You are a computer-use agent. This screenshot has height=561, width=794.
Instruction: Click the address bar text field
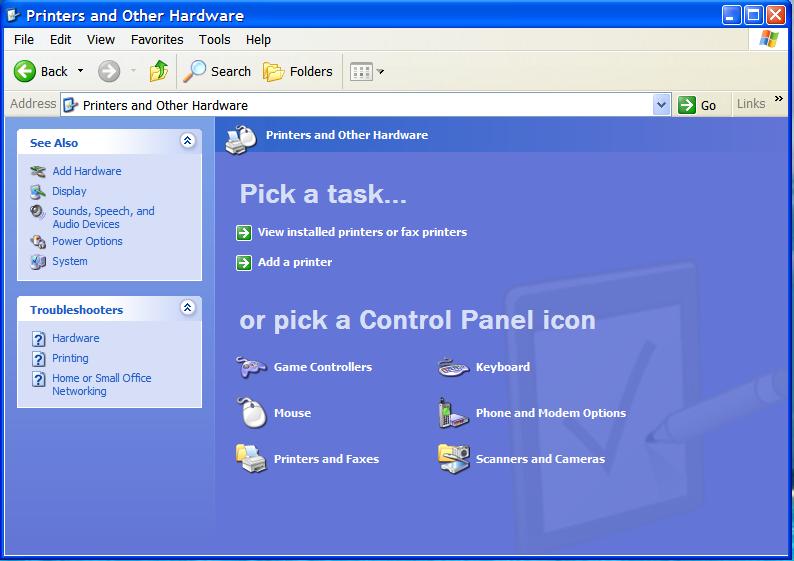(360, 105)
